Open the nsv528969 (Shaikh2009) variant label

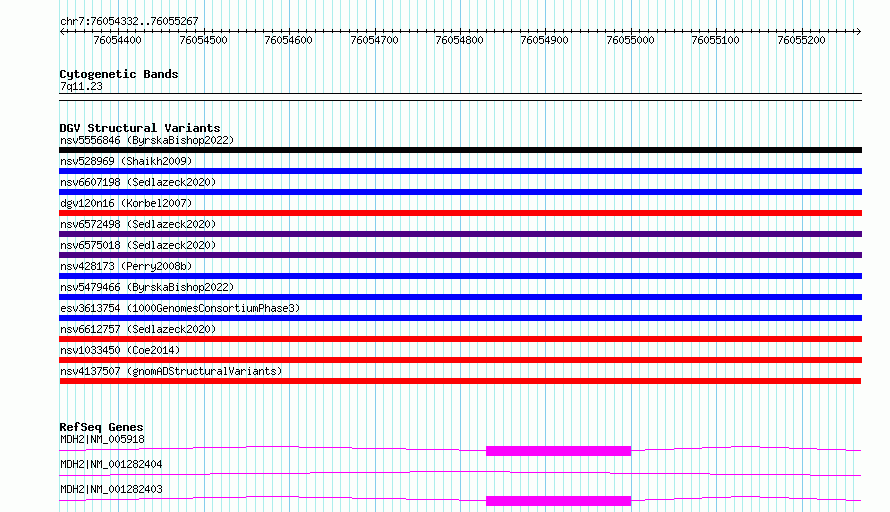coord(126,161)
